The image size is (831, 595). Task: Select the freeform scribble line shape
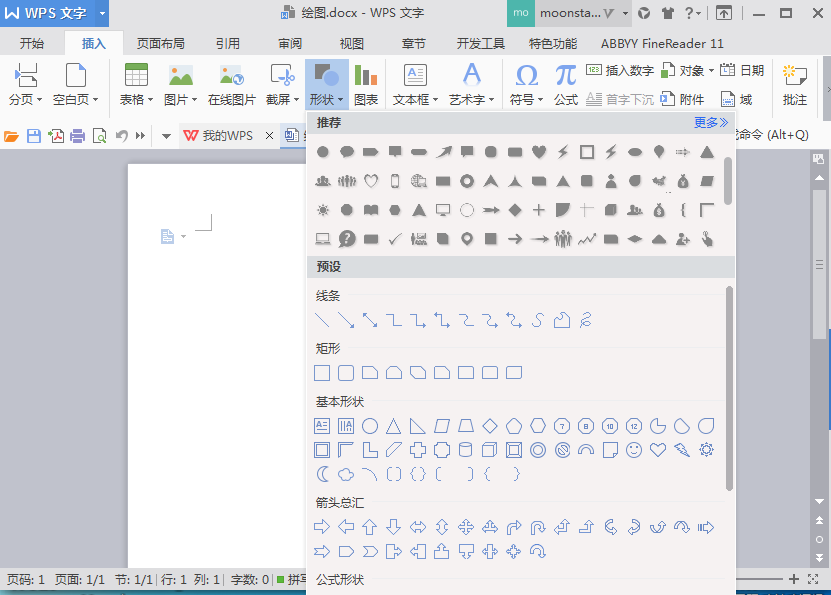click(586, 320)
